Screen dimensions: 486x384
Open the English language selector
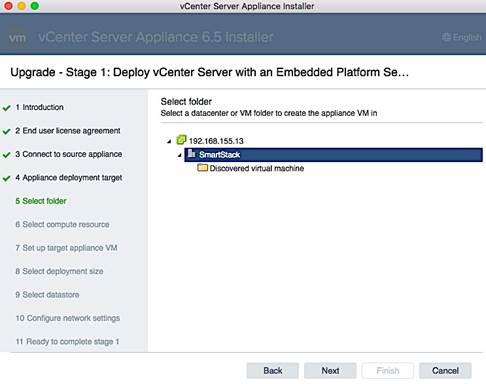coord(462,37)
